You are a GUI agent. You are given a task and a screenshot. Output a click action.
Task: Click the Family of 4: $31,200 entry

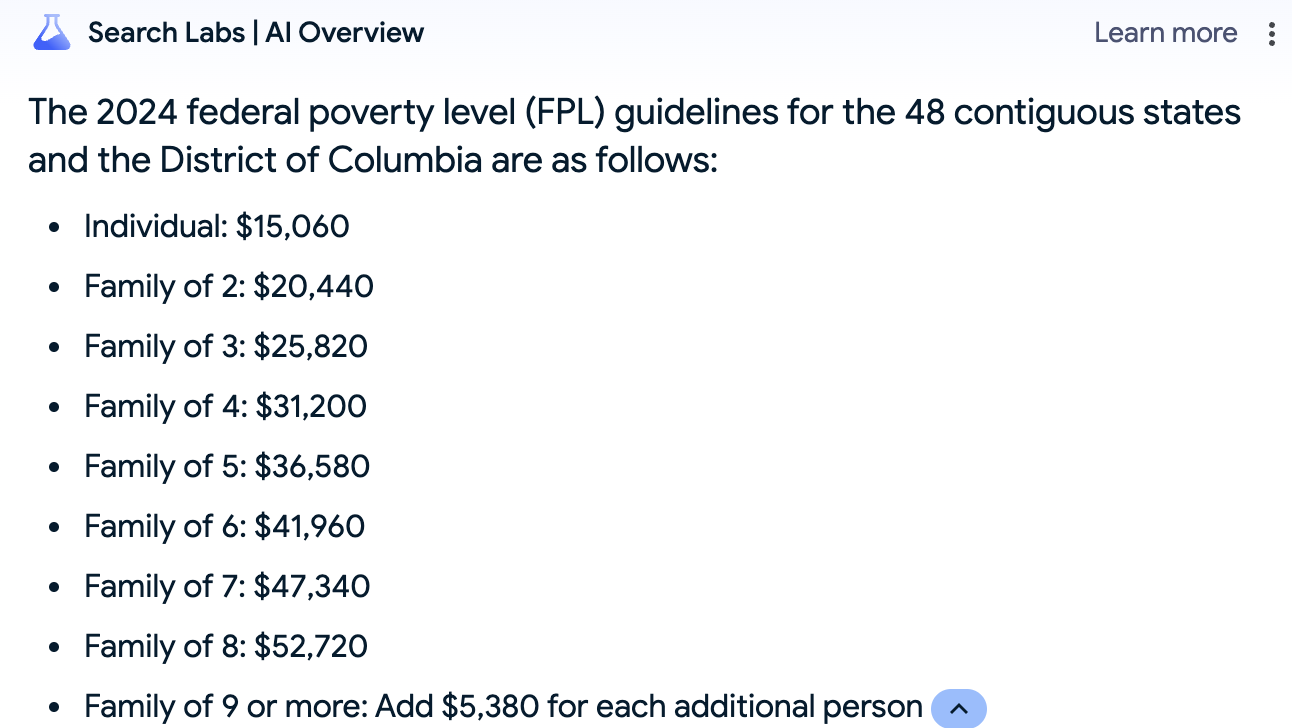225,407
